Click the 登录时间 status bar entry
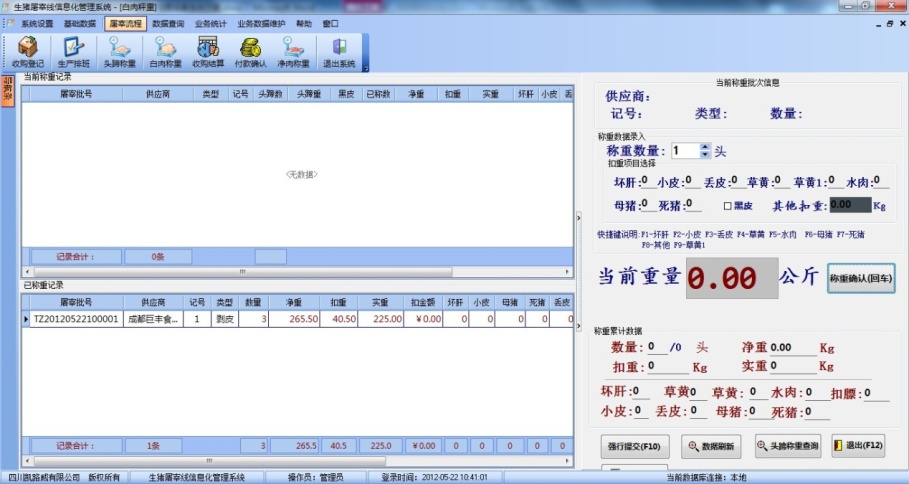This screenshot has width=909, height=484. tap(434, 478)
